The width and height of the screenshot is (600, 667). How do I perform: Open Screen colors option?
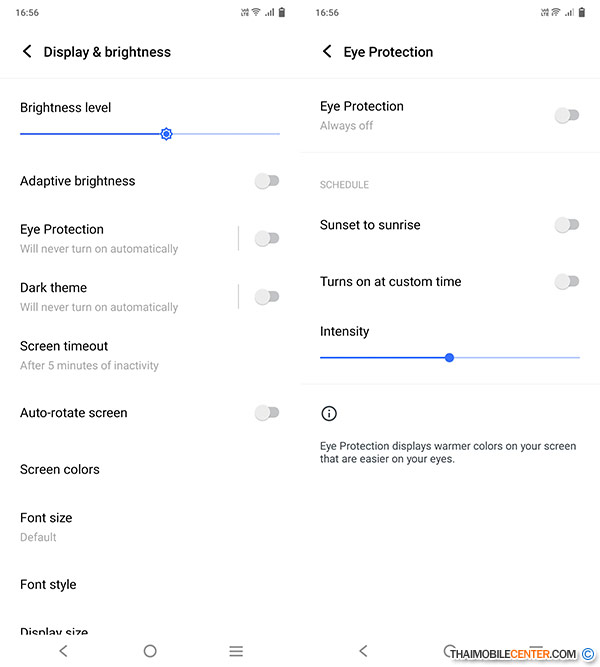(x=60, y=469)
